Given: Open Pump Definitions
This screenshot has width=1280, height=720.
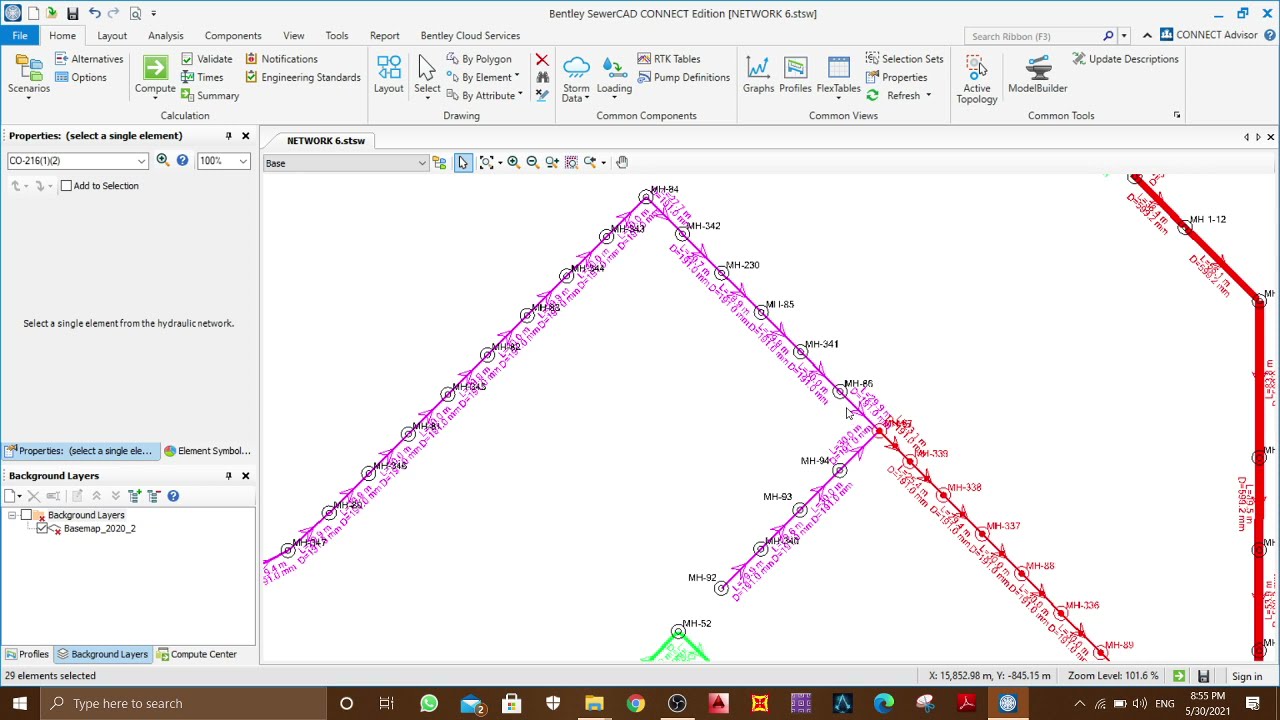Looking at the screenshot, I should 684,77.
